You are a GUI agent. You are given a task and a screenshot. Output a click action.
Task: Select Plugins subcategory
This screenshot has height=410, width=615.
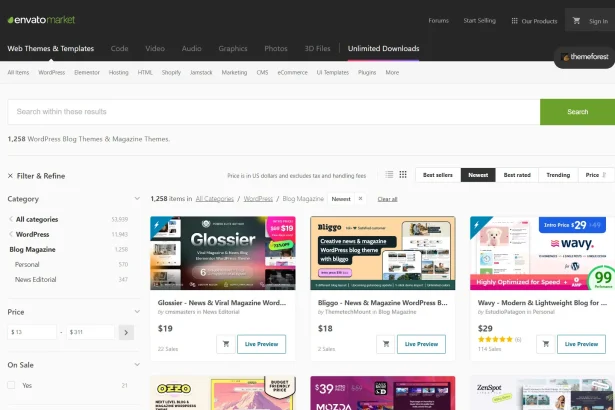(x=367, y=73)
